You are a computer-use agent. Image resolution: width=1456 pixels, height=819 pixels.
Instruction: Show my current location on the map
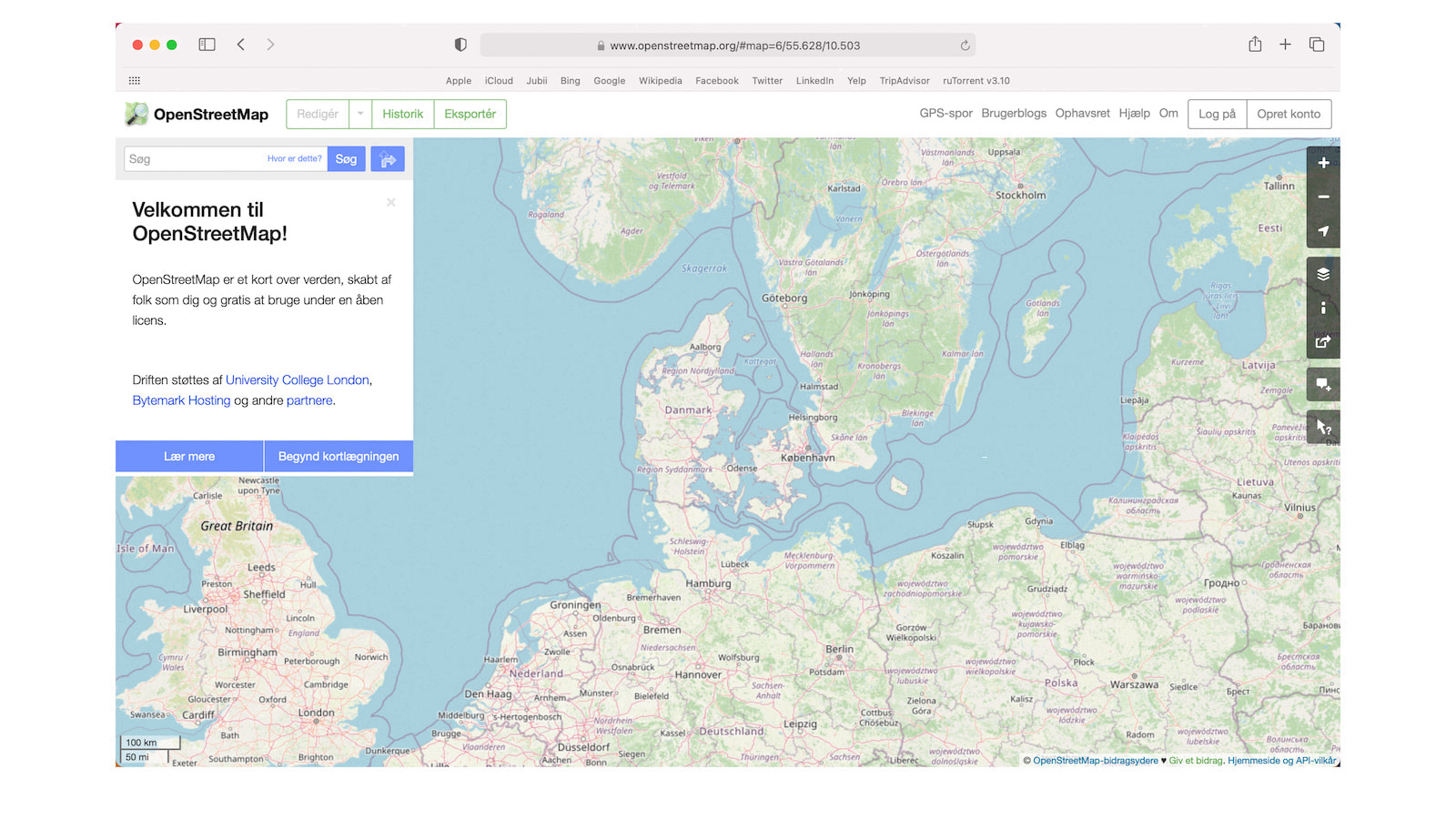pyautogui.click(x=1323, y=231)
